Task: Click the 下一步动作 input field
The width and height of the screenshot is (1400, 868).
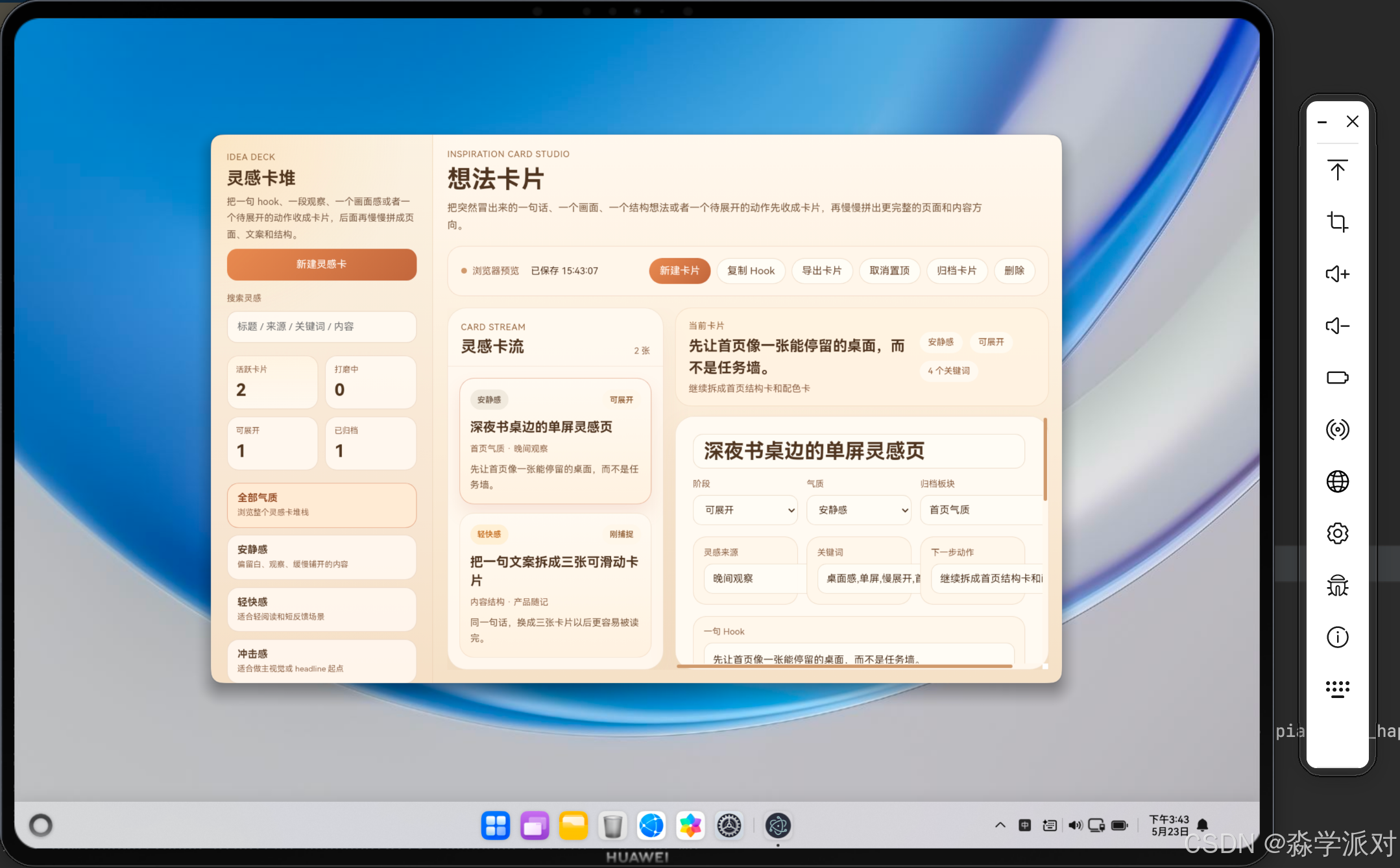Action: tap(987, 578)
